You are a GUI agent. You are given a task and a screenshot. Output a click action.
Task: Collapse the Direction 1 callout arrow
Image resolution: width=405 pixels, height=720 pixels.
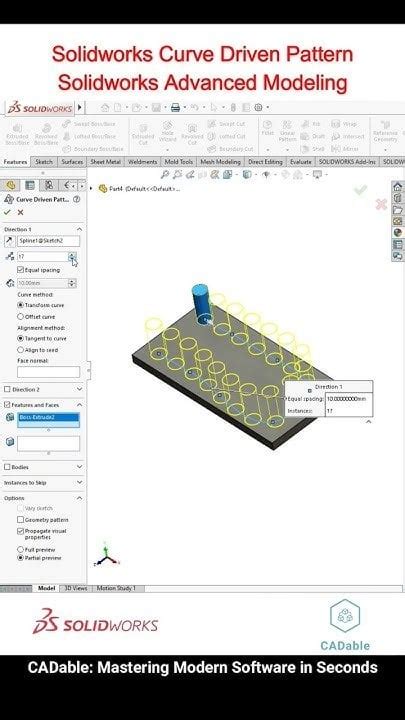368,421
